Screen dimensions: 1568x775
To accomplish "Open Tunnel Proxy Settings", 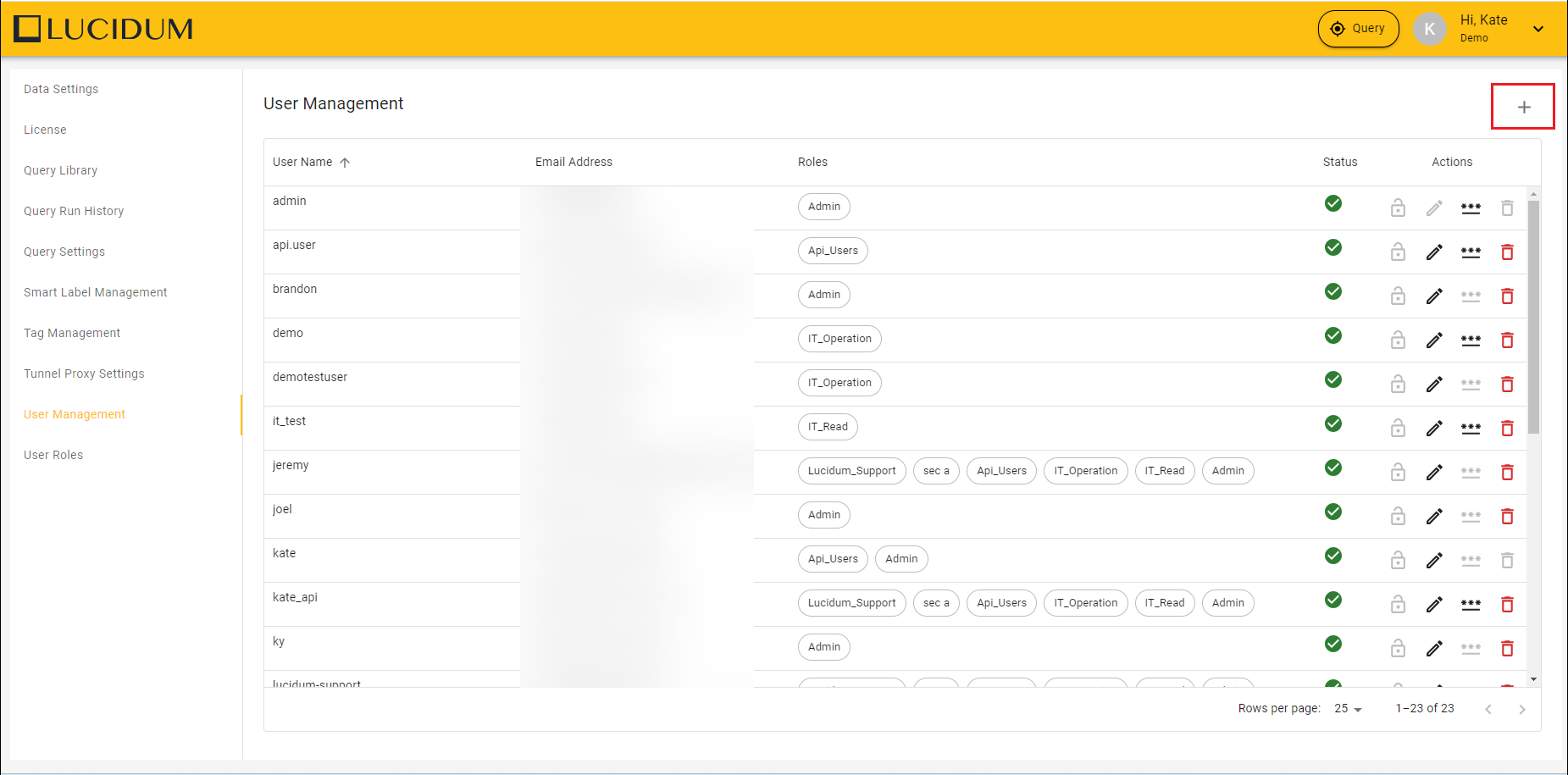I will click(84, 374).
